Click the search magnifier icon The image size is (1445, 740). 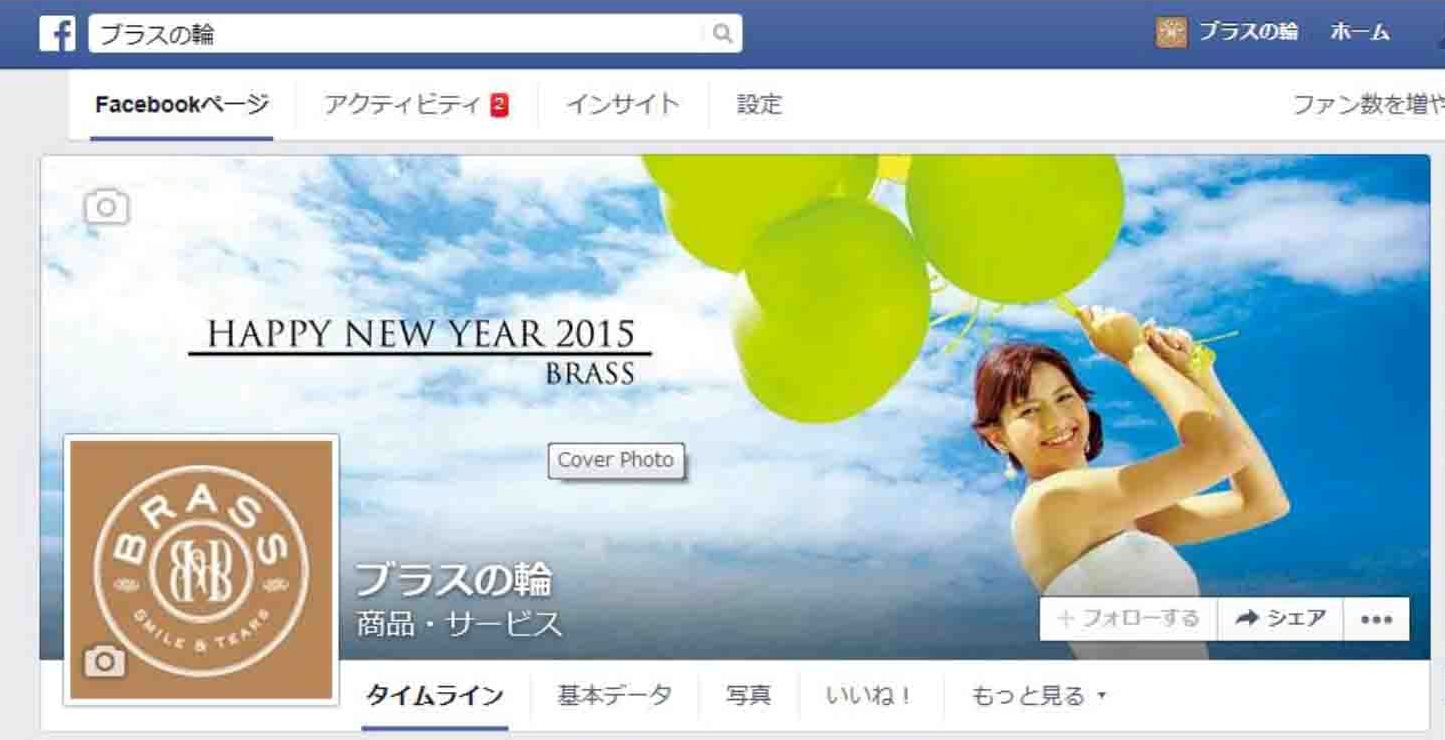[722, 34]
